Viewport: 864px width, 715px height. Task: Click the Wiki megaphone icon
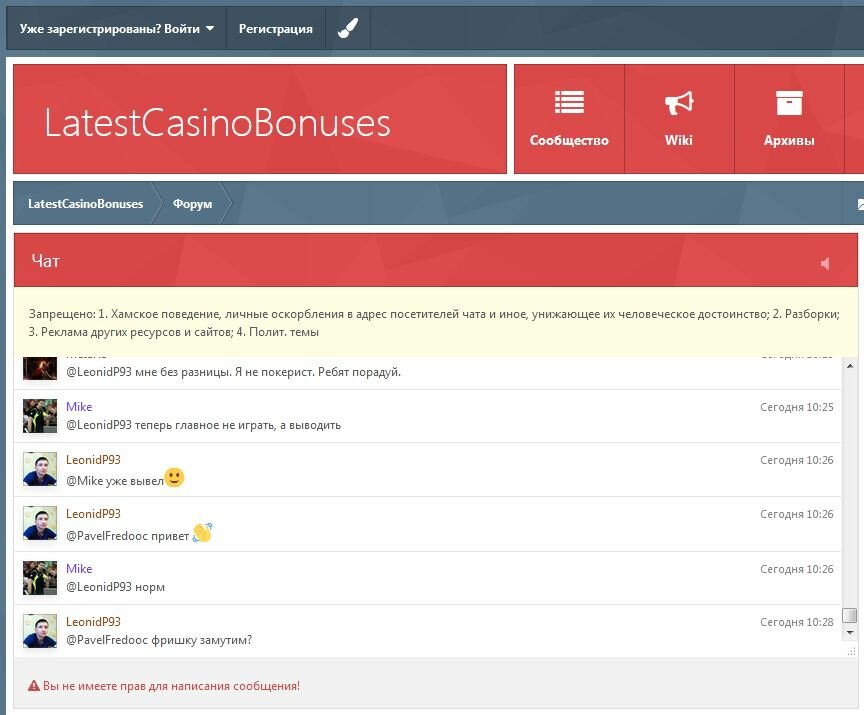click(x=679, y=103)
